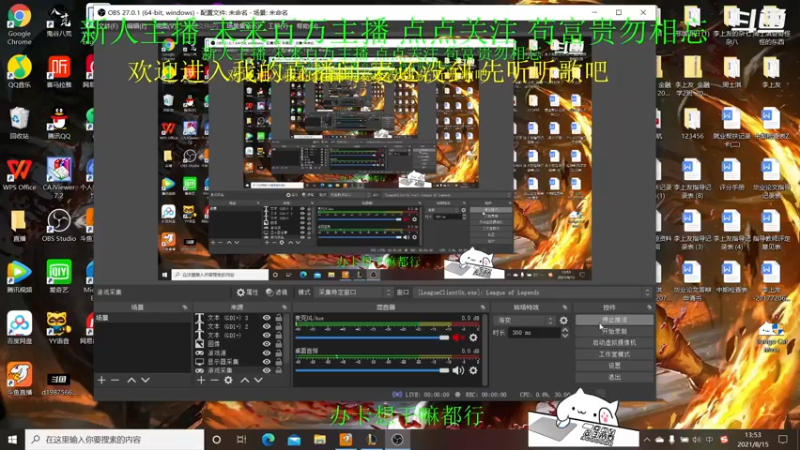Click 工作室模式 button
This screenshot has height=450, width=800.
tap(614, 354)
